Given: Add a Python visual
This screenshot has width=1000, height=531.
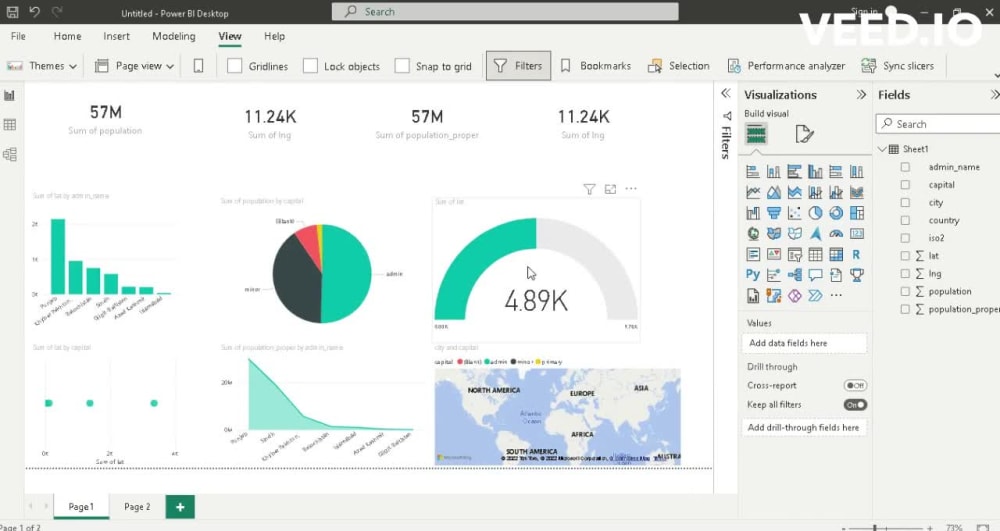Looking at the screenshot, I should coord(753,275).
